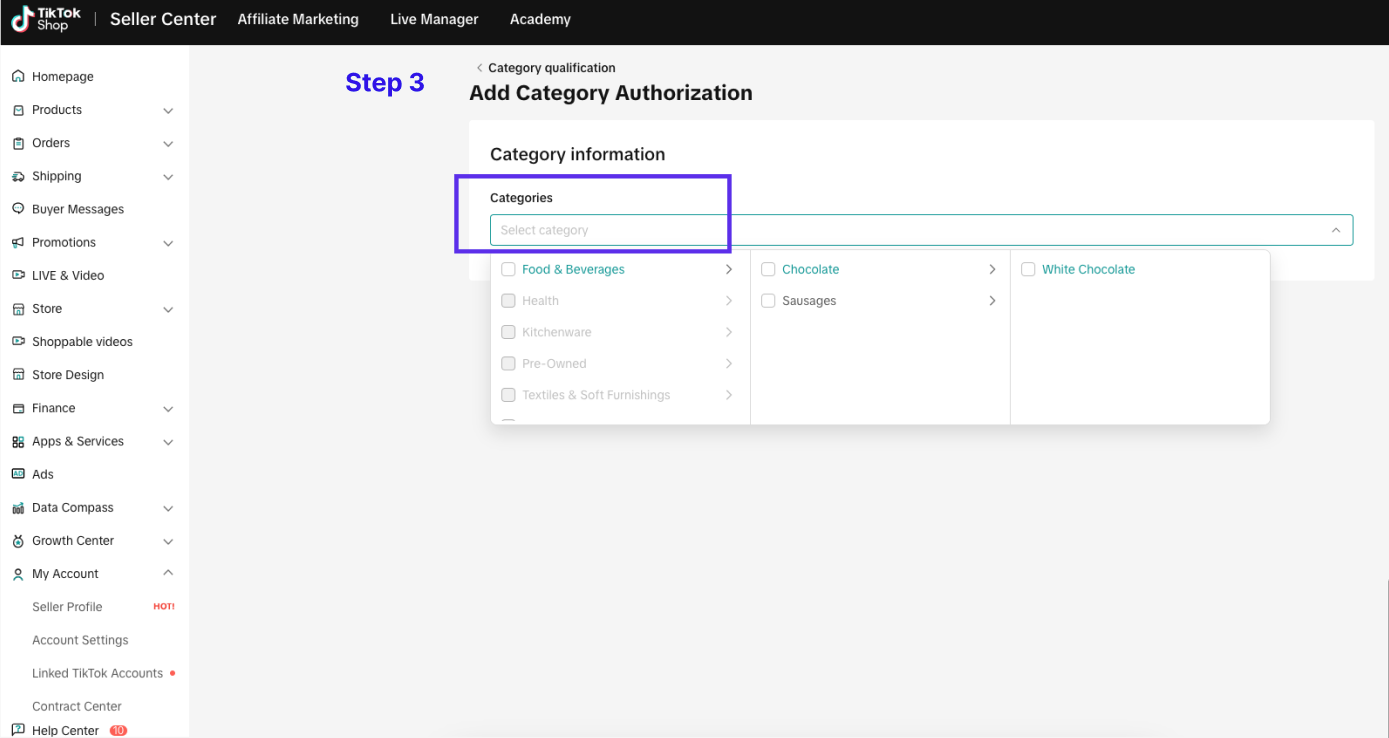The height and width of the screenshot is (738, 1389).
Task: Click the Select category input field
Action: click(900, 230)
